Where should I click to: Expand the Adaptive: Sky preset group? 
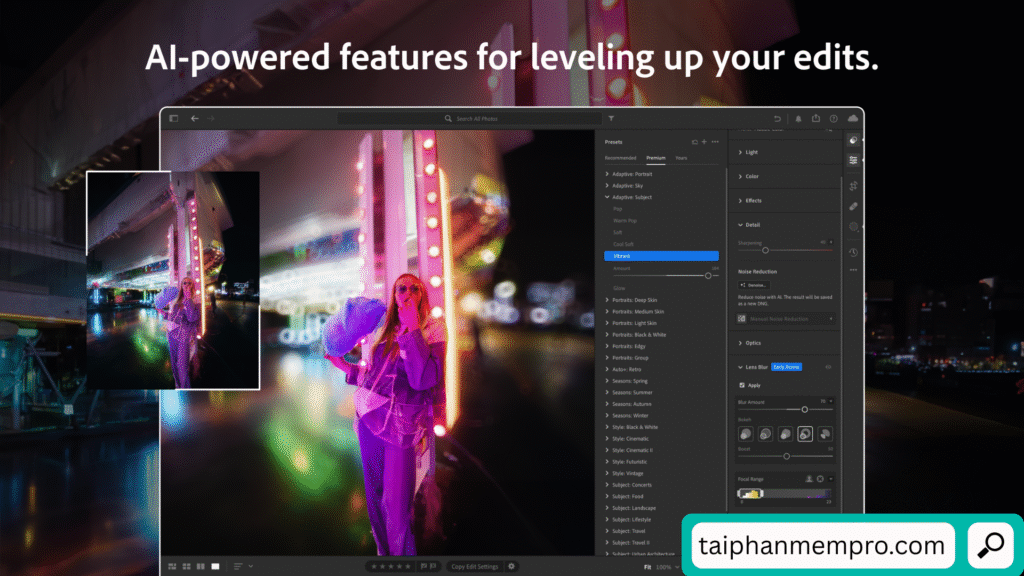629,186
